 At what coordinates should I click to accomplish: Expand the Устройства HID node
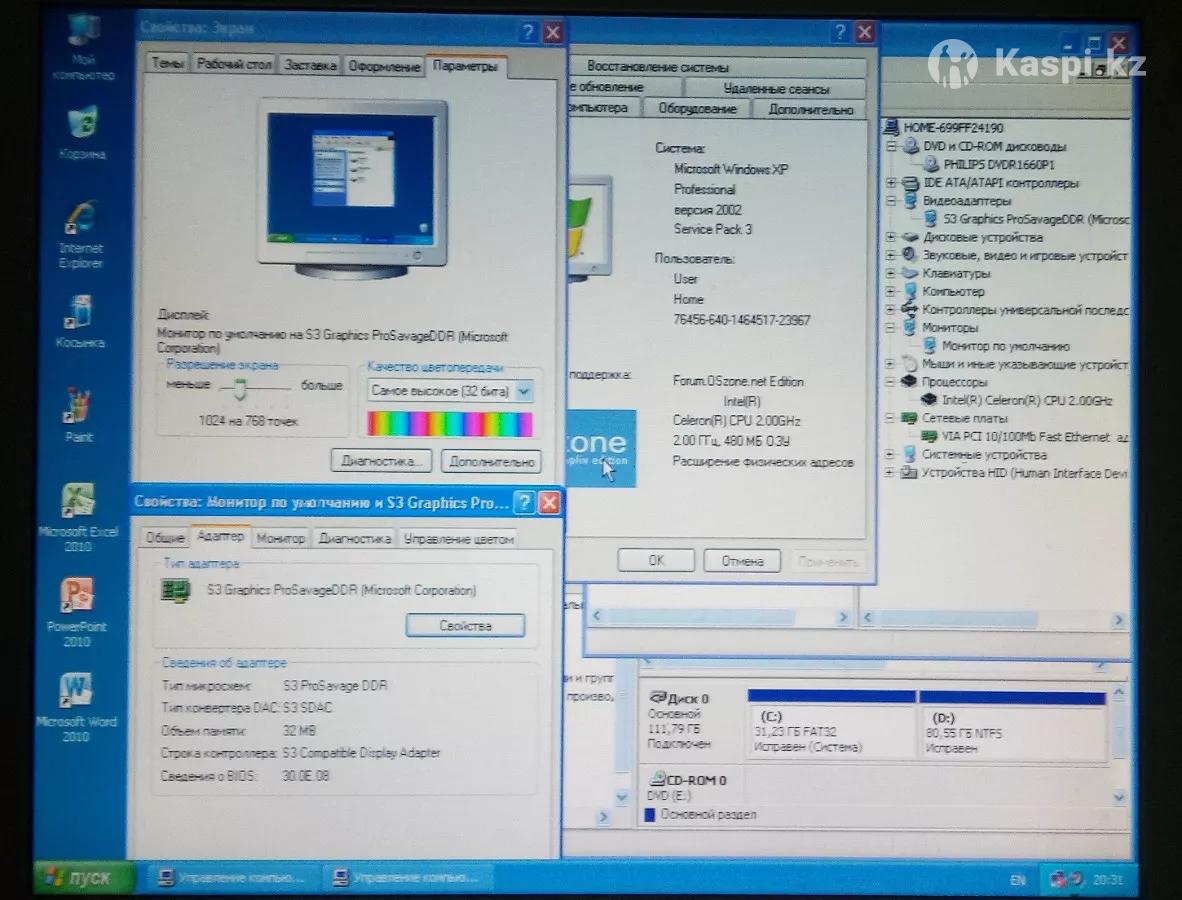click(x=890, y=473)
